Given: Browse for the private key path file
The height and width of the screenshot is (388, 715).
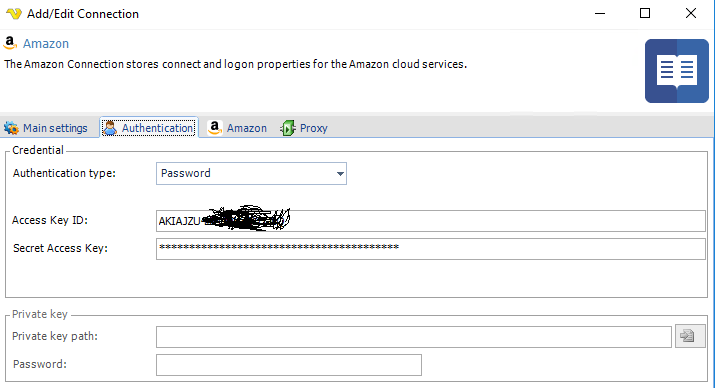Looking at the screenshot, I should tap(689, 336).
